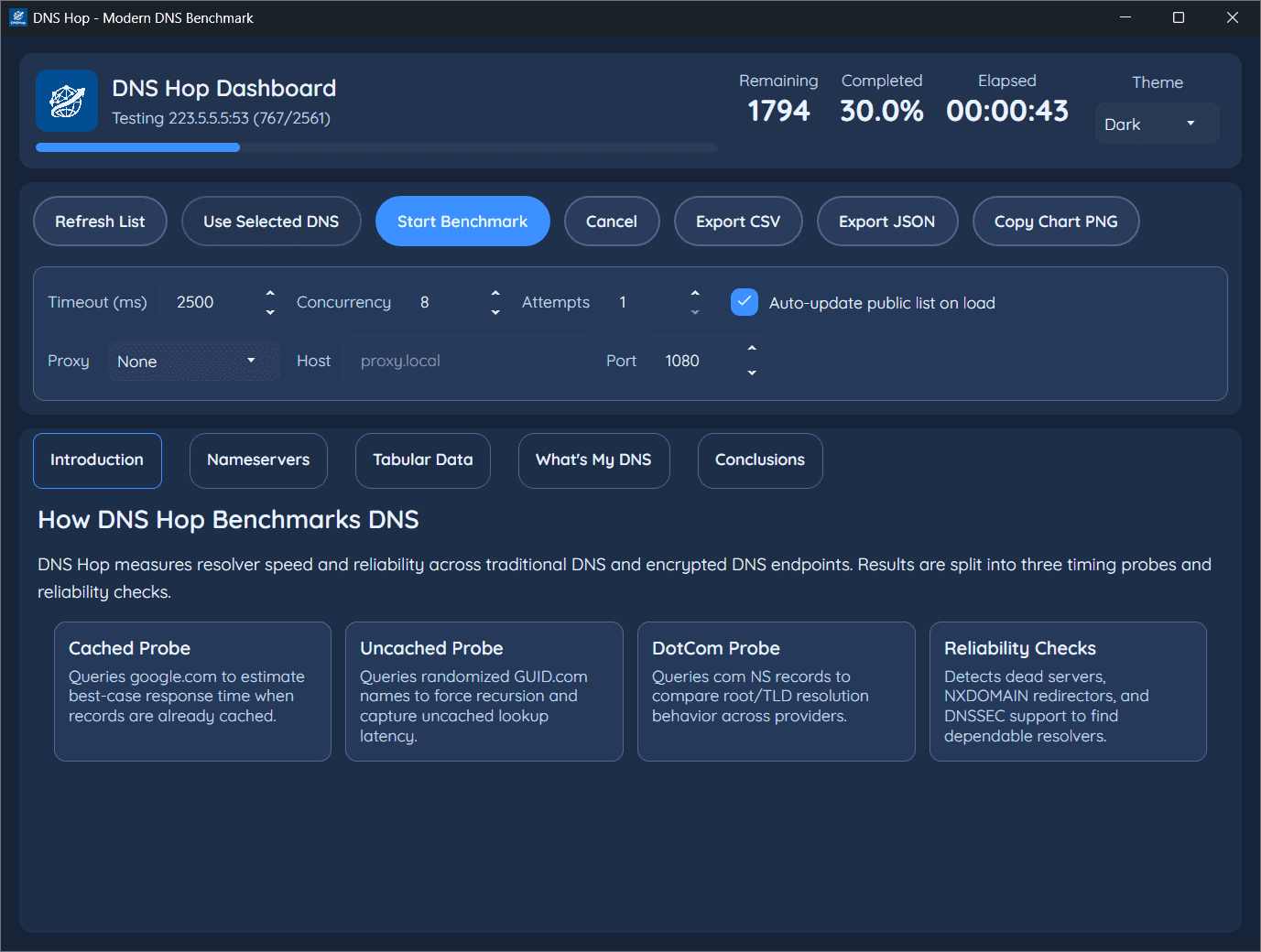Click Copy Chart PNG button
Image resolution: width=1261 pixels, height=952 pixels.
(x=1055, y=222)
